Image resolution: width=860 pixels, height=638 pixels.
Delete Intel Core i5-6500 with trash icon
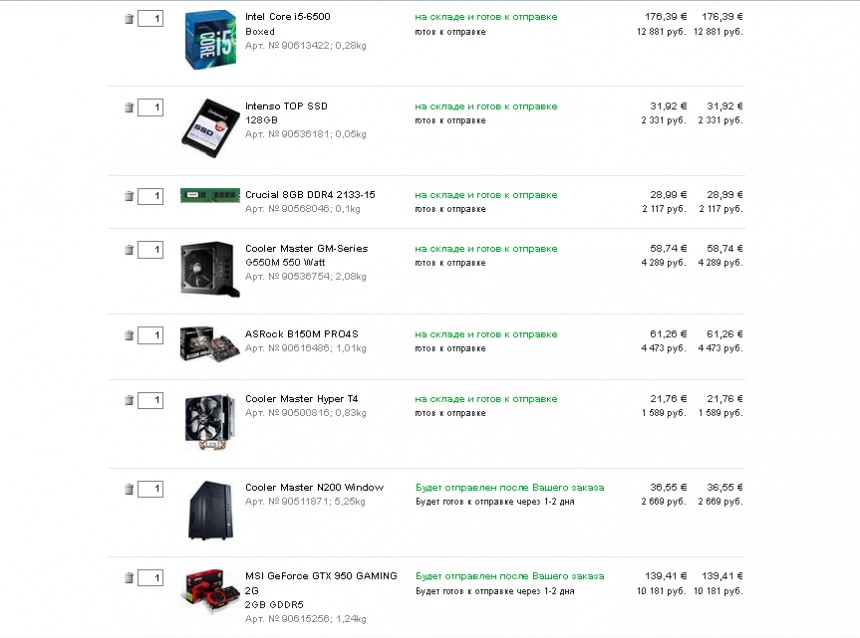(129, 19)
